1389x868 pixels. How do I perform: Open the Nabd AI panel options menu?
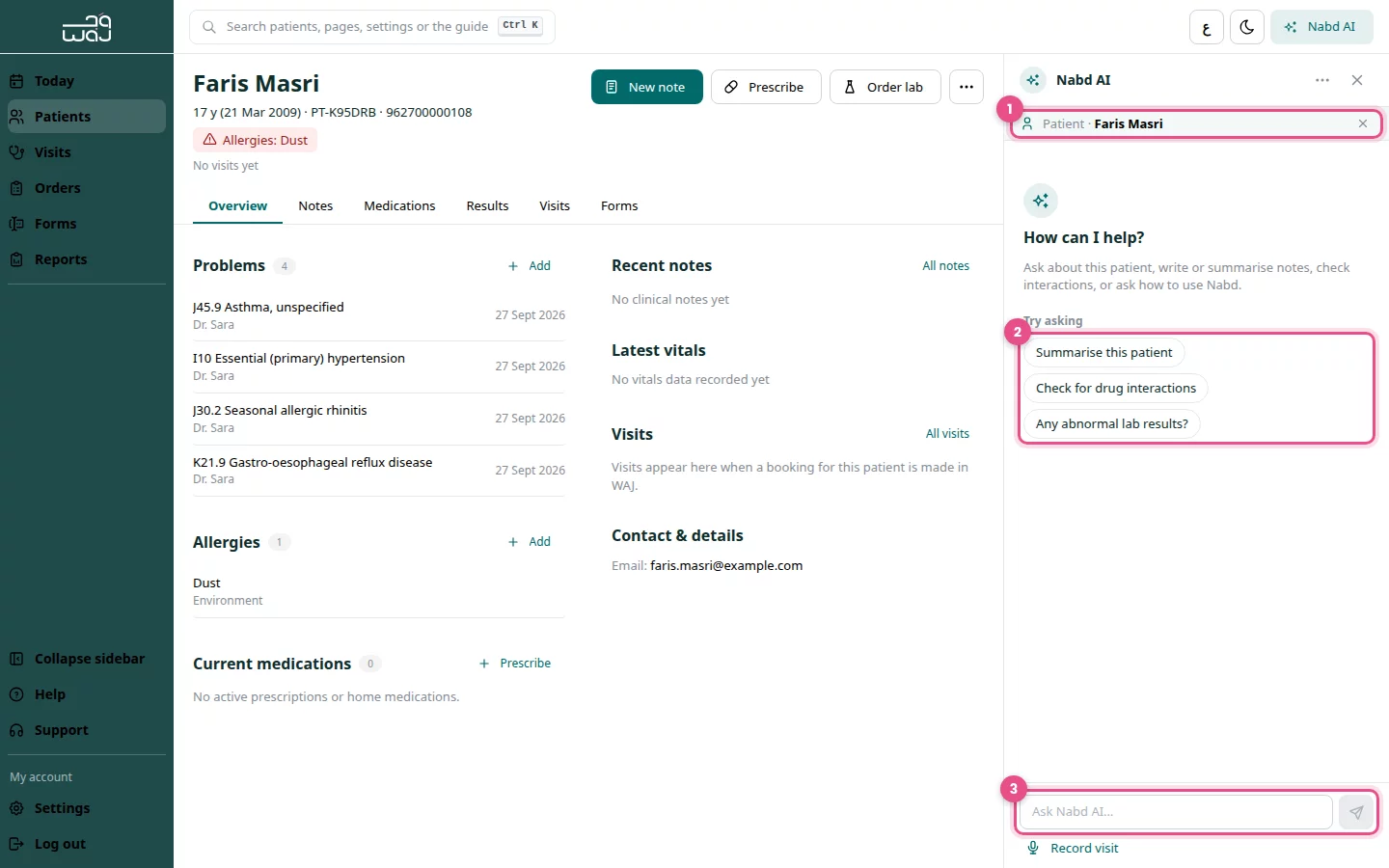(x=1322, y=80)
